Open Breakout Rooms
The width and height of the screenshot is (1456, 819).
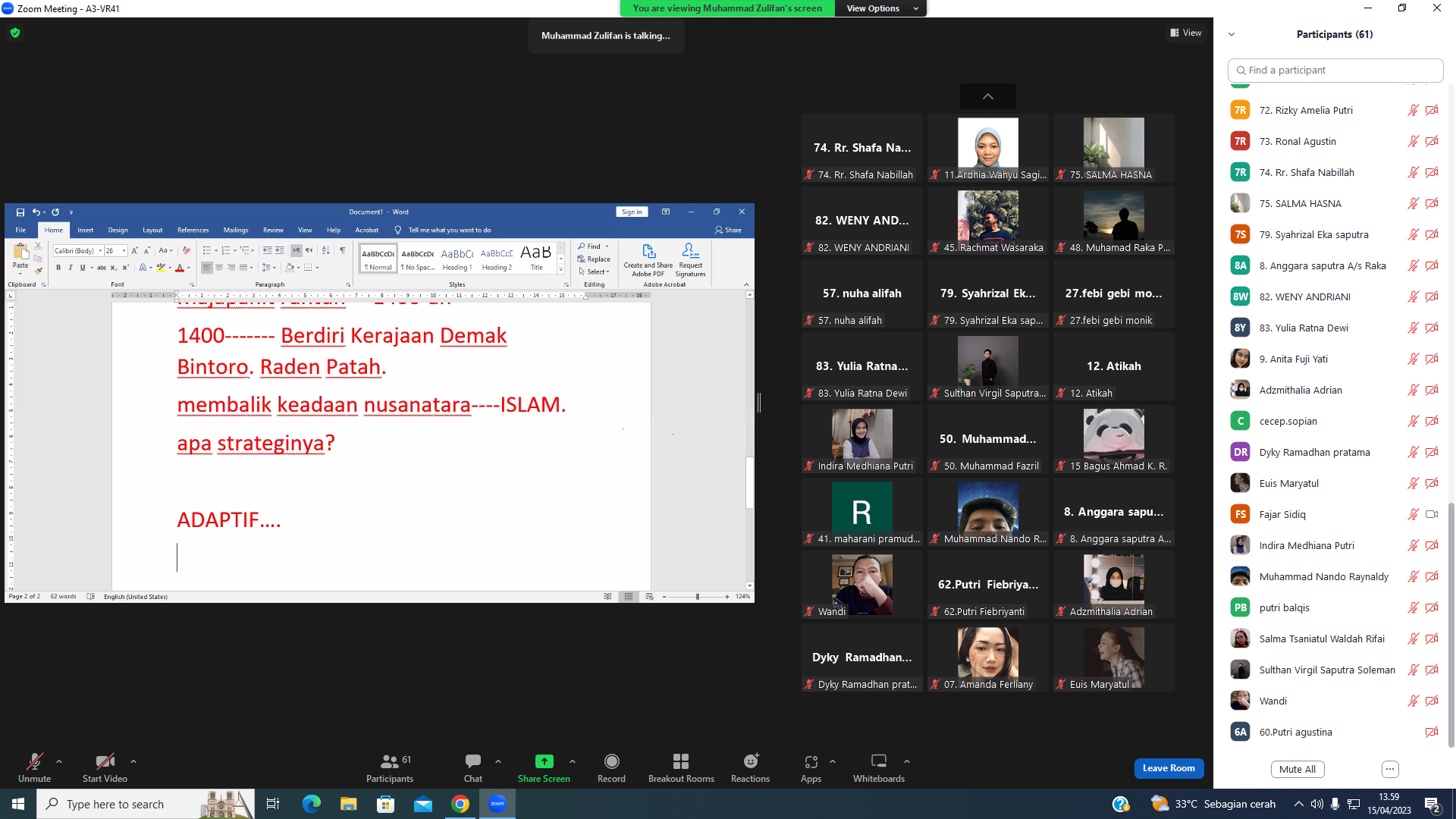[681, 767]
